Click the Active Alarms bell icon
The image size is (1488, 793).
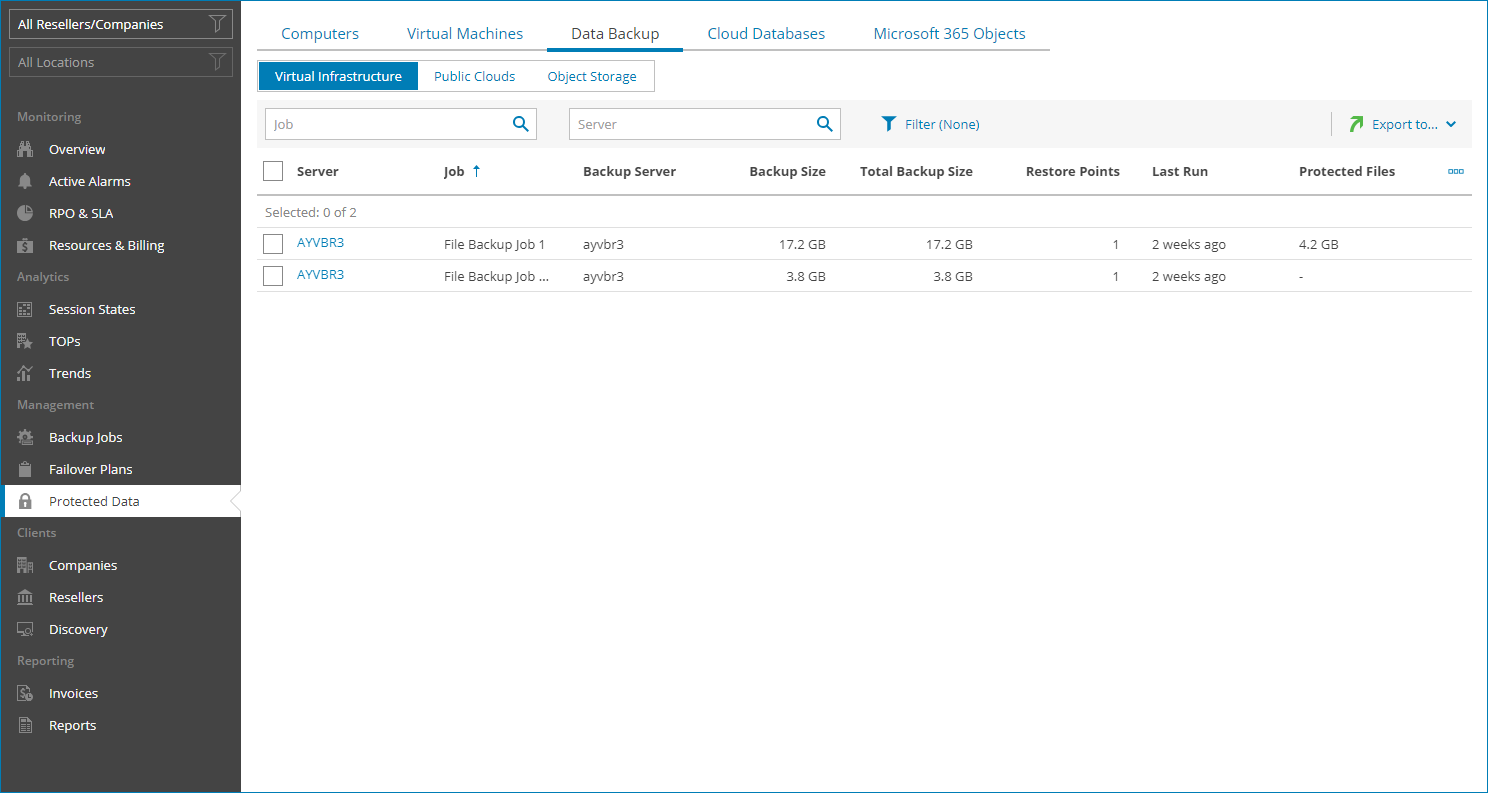pyautogui.click(x=26, y=182)
